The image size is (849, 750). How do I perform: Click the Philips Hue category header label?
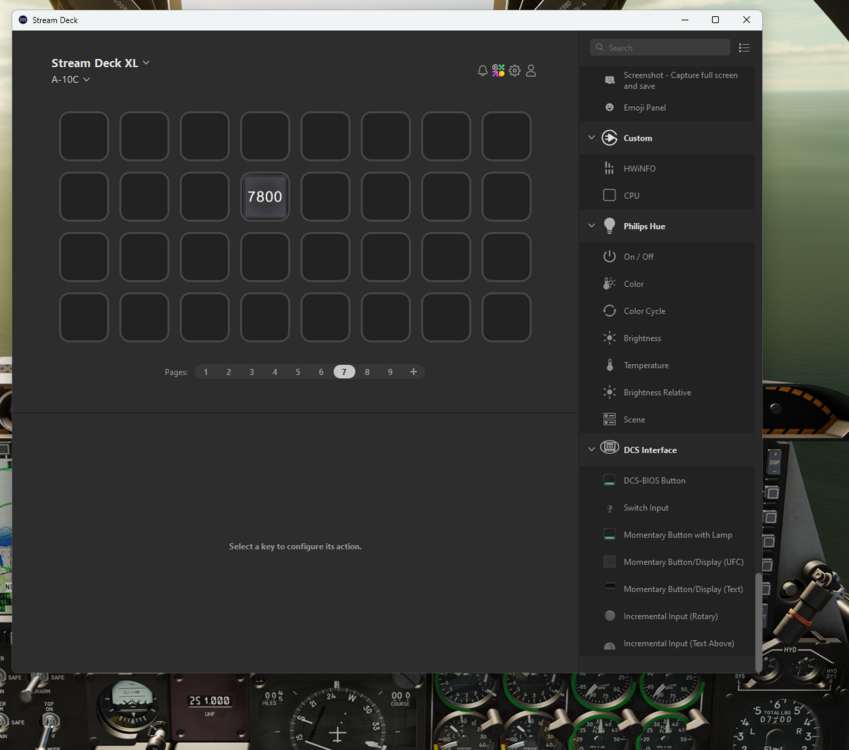tap(644, 226)
